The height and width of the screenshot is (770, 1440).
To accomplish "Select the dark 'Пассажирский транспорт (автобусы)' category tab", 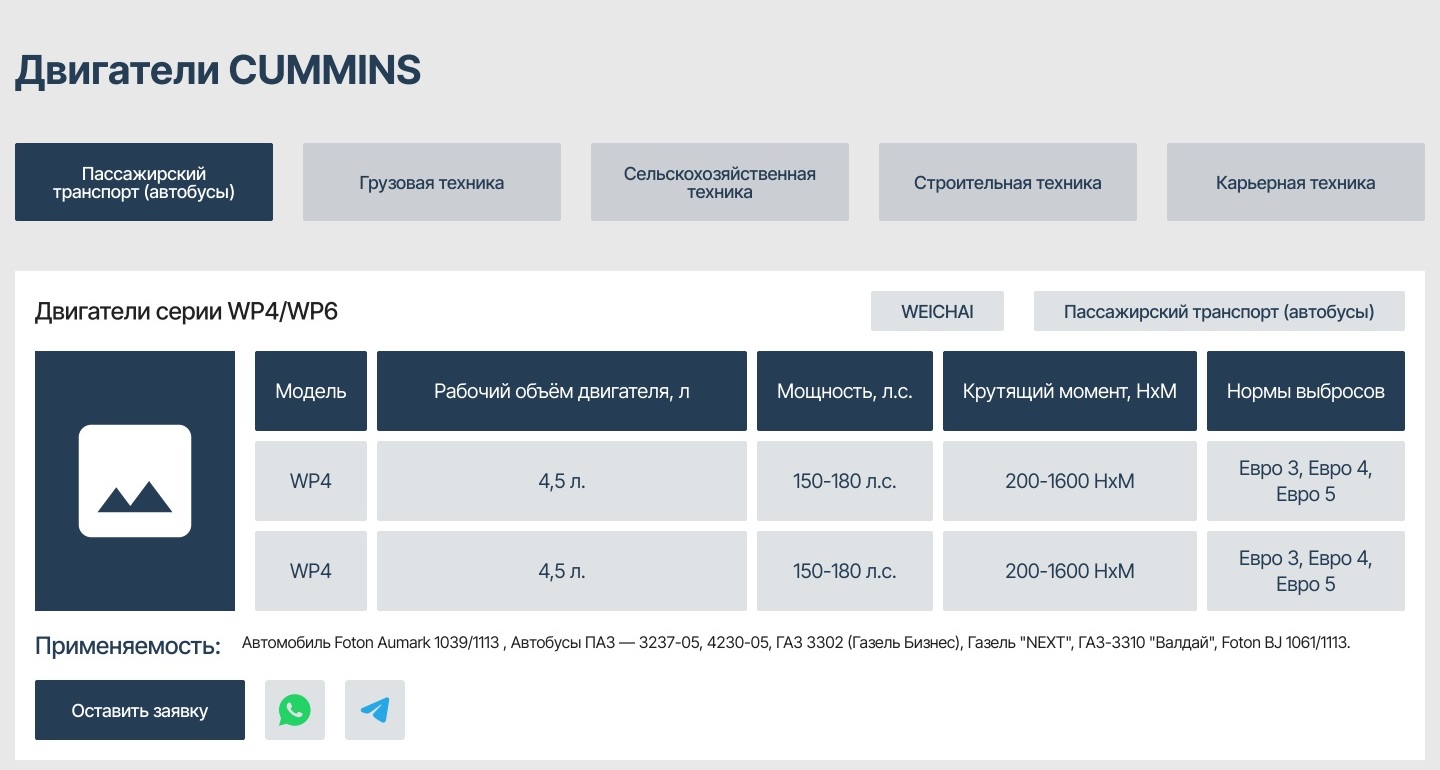I will point(144,182).
